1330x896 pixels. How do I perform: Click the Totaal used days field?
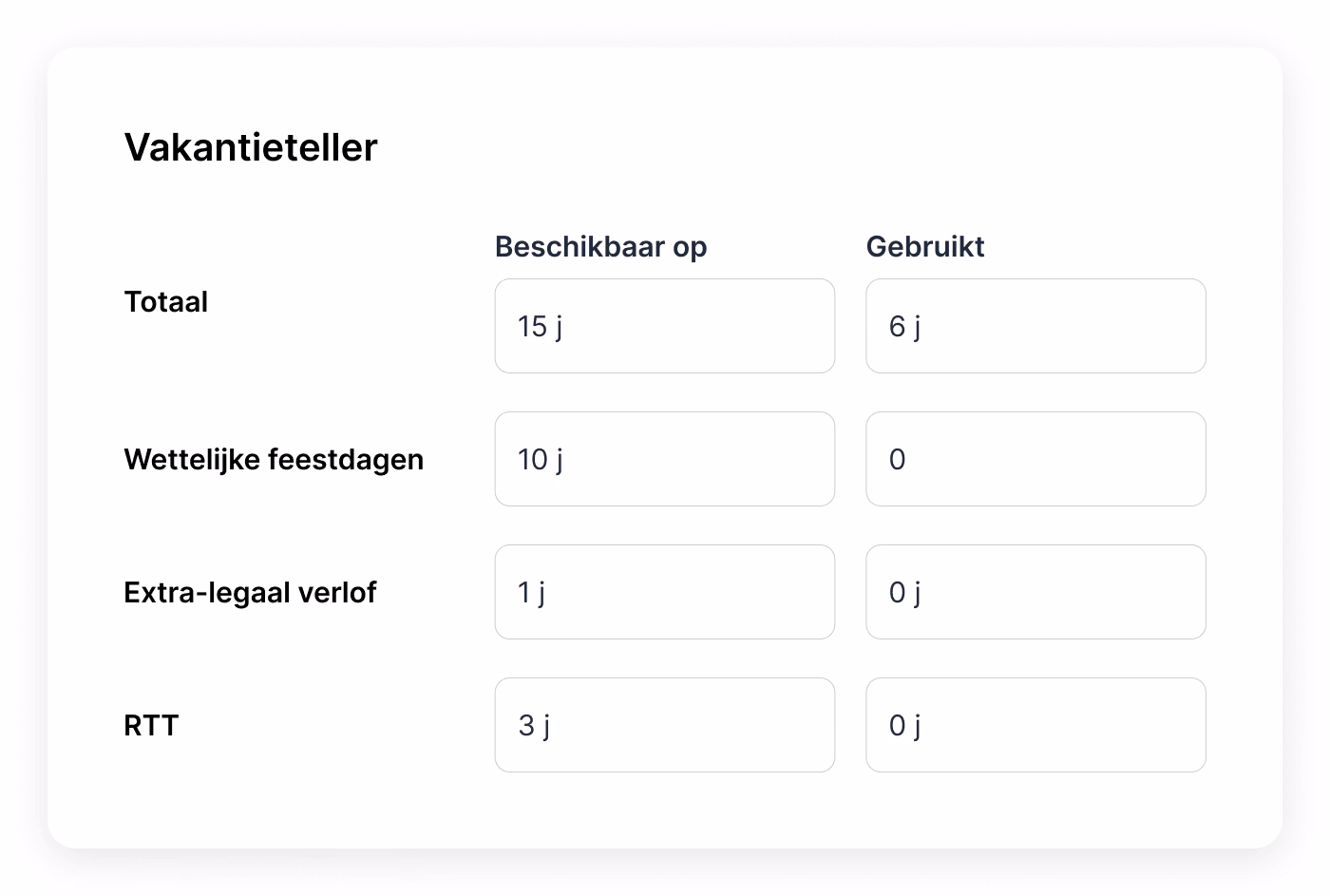tap(1035, 326)
